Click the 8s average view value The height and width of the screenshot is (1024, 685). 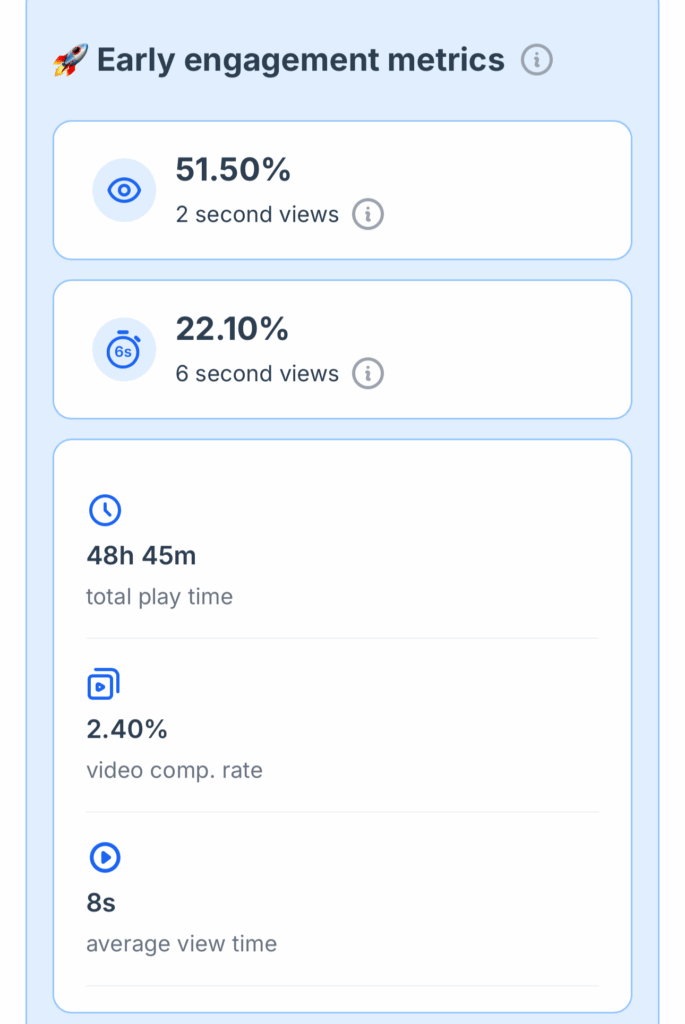point(101,903)
